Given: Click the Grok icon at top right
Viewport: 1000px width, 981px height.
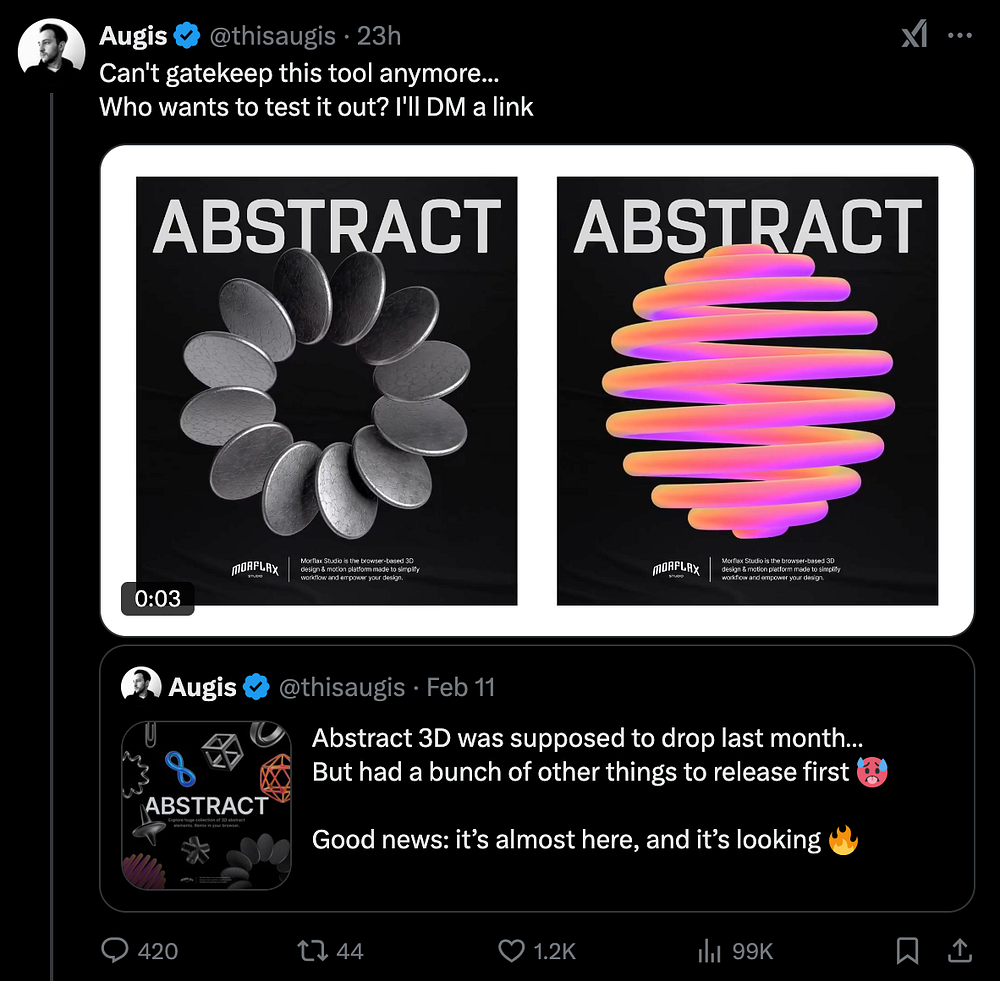Looking at the screenshot, I should tap(914, 36).
